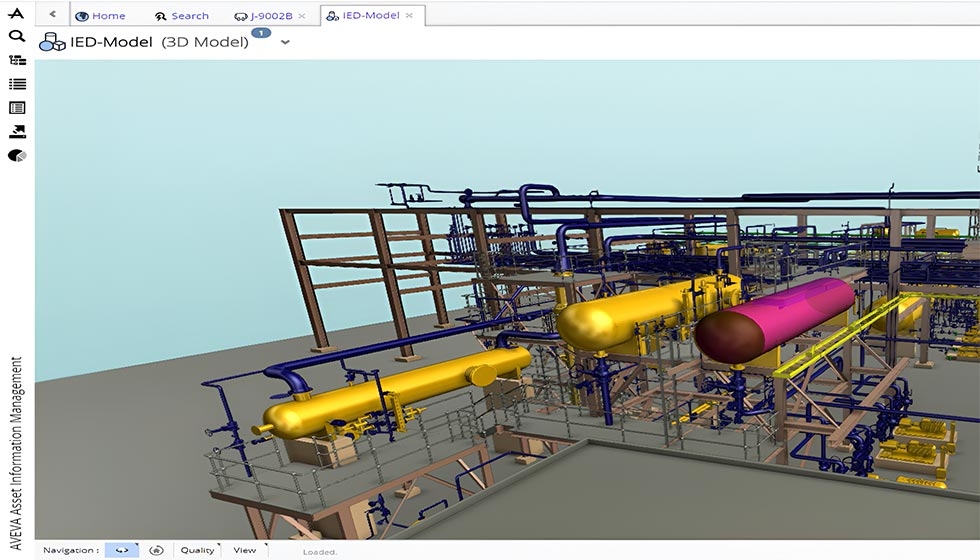Open the bulleted list view sidebar icon
Image resolution: width=980 pixels, height=560 pixels.
pyautogui.click(x=16, y=84)
